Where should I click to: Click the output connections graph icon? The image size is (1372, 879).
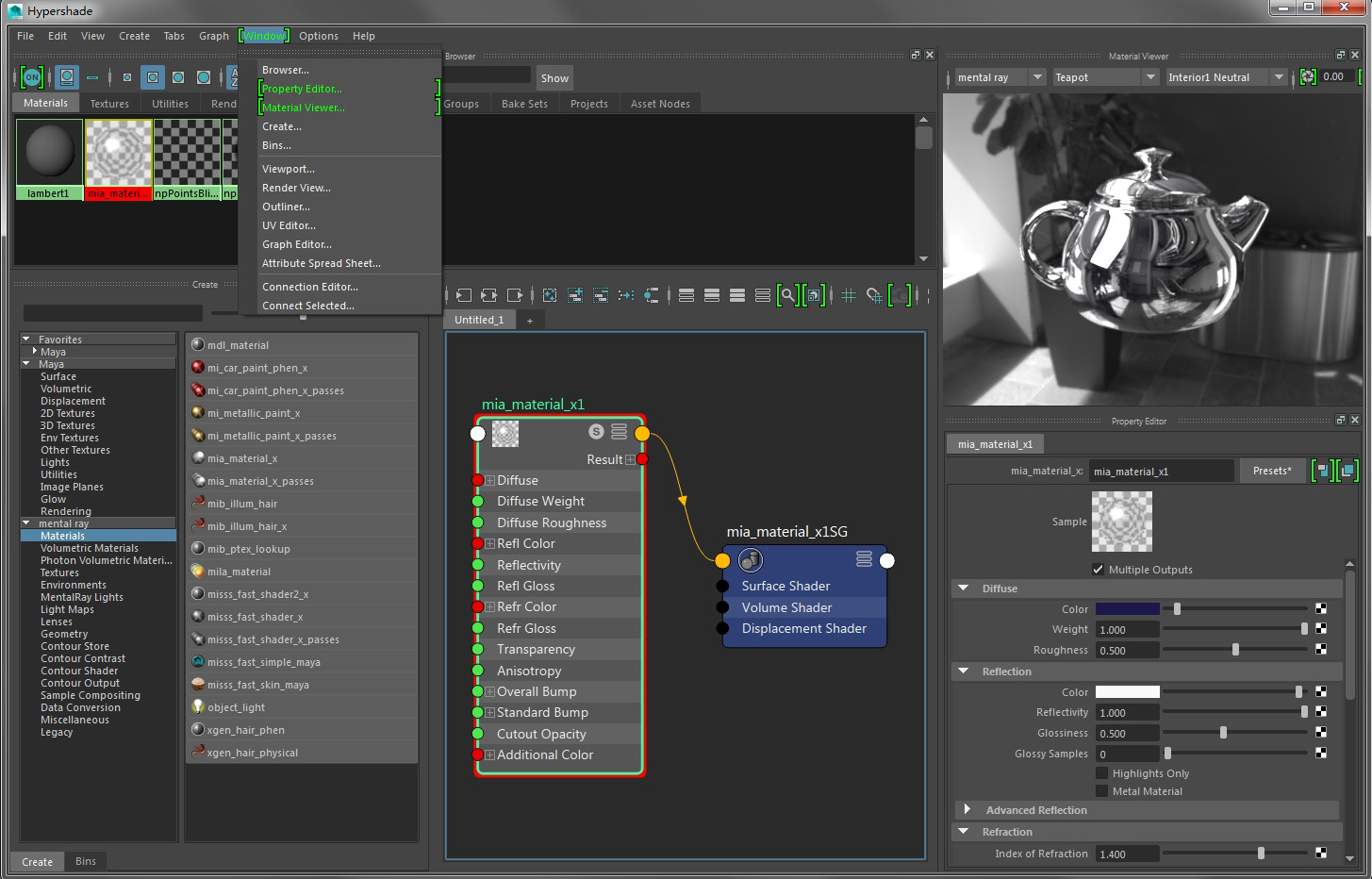[514, 295]
